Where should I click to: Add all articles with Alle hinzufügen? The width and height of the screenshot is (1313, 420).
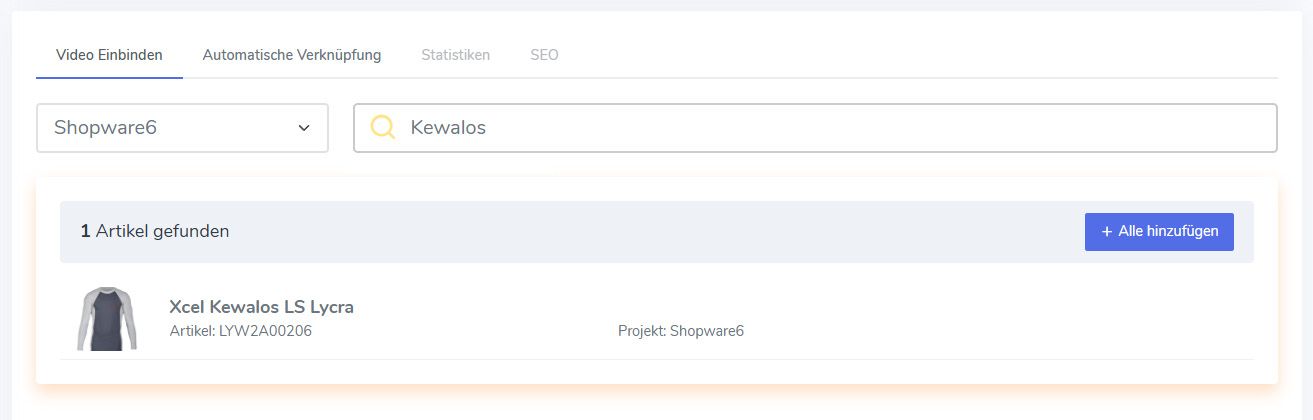1159,231
